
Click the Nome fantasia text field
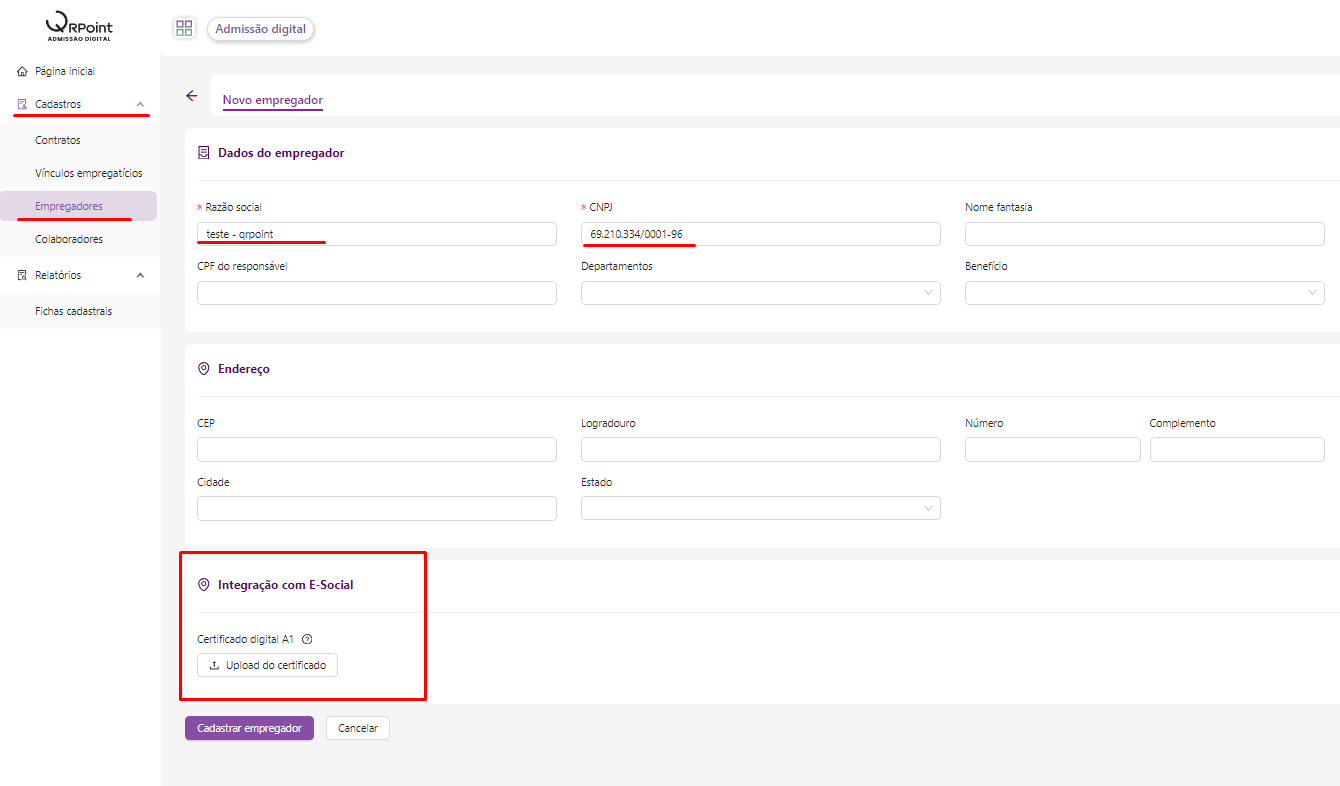pos(1144,234)
